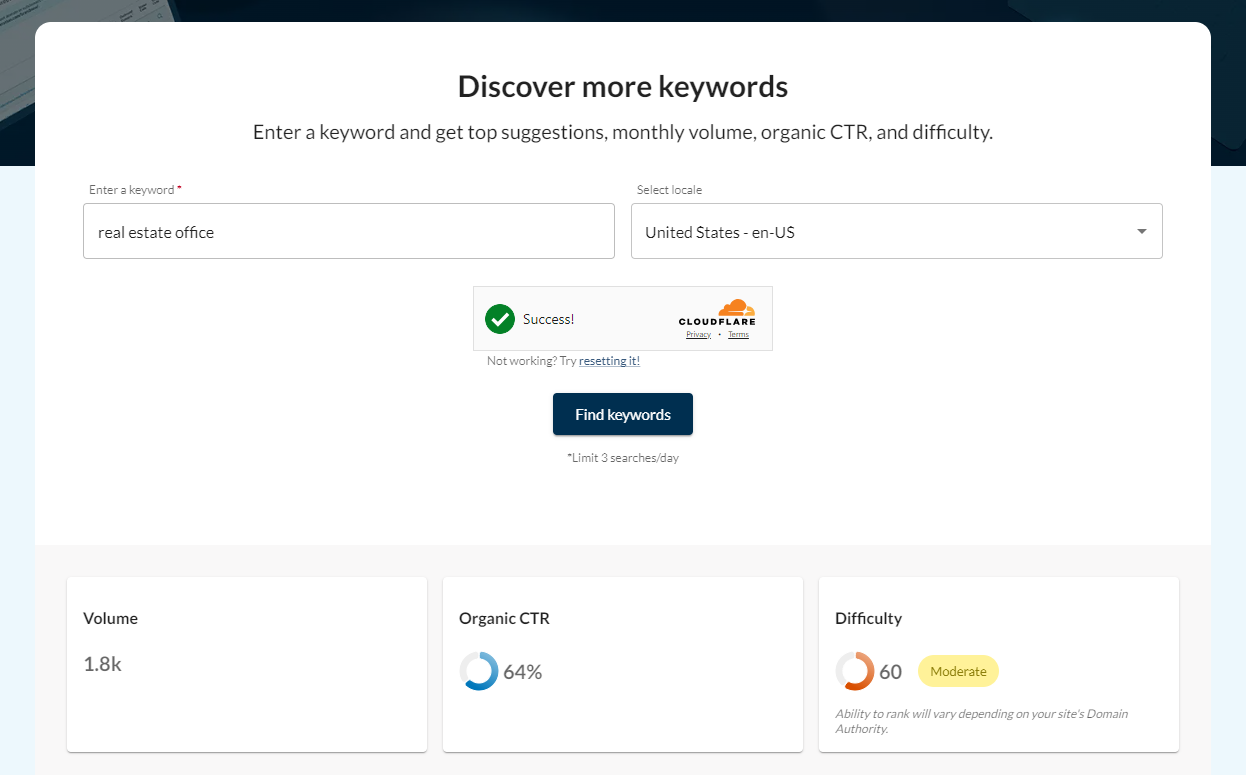Click the Select locale label
1246x775 pixels.
(670, 190)
